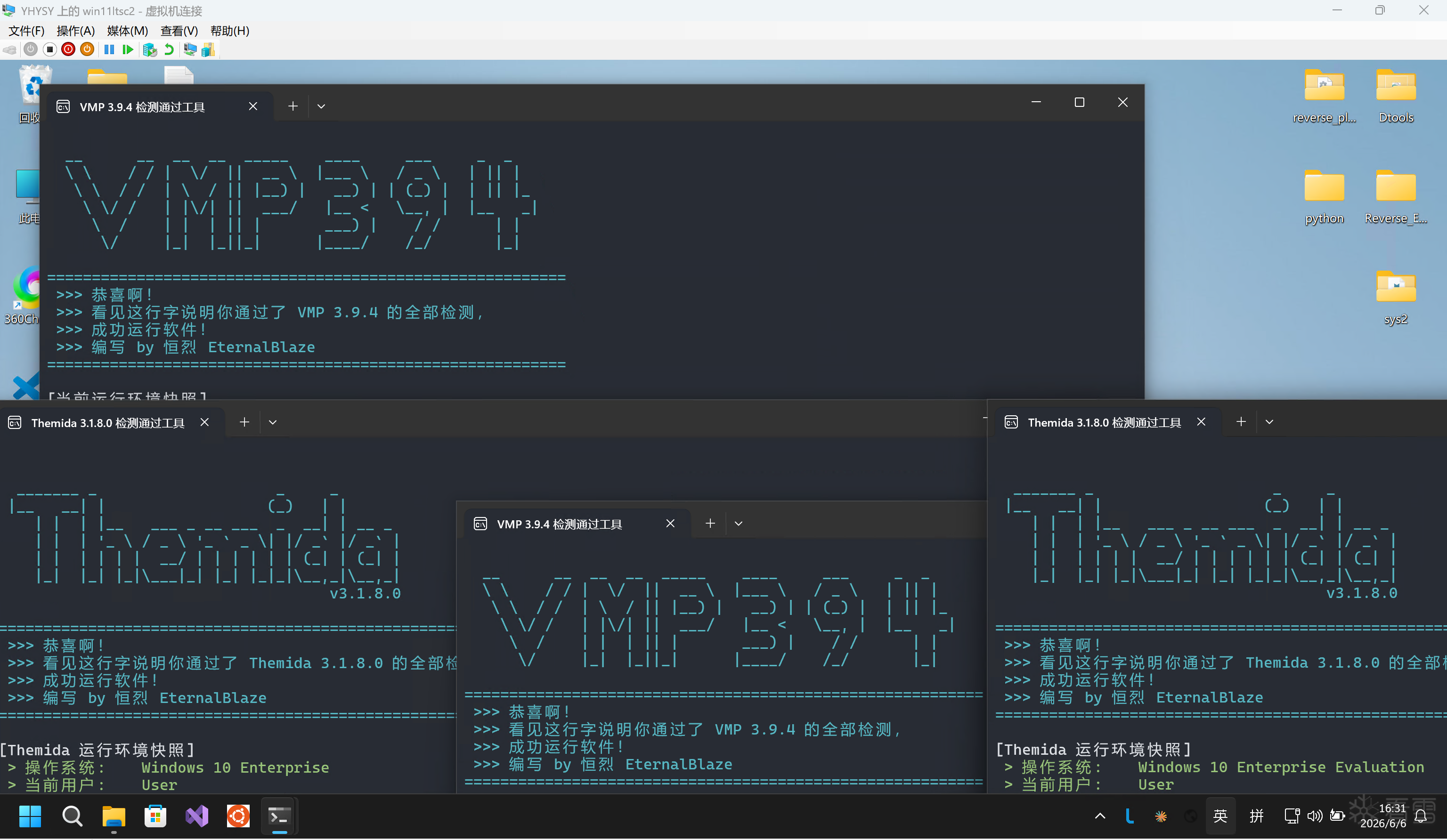Maximize the top VMP 3.9.4 terminal window
Screen dimensions: 1447x840
[x=1080, y=102]
